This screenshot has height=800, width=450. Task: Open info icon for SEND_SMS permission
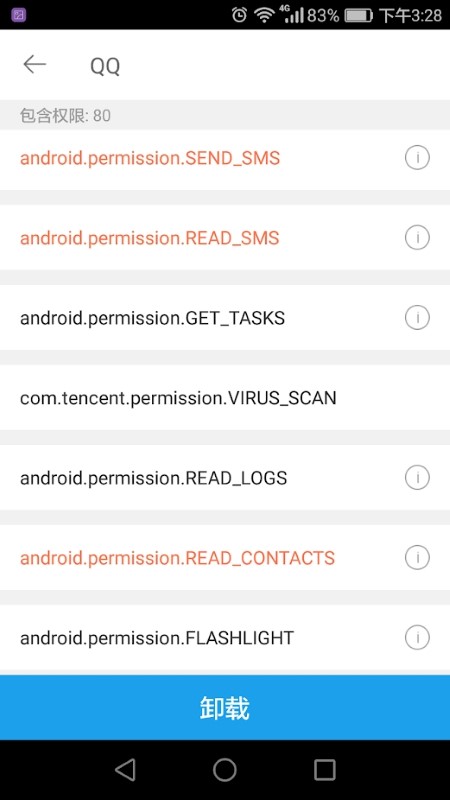pyautogui.click(x=417, y=158)
